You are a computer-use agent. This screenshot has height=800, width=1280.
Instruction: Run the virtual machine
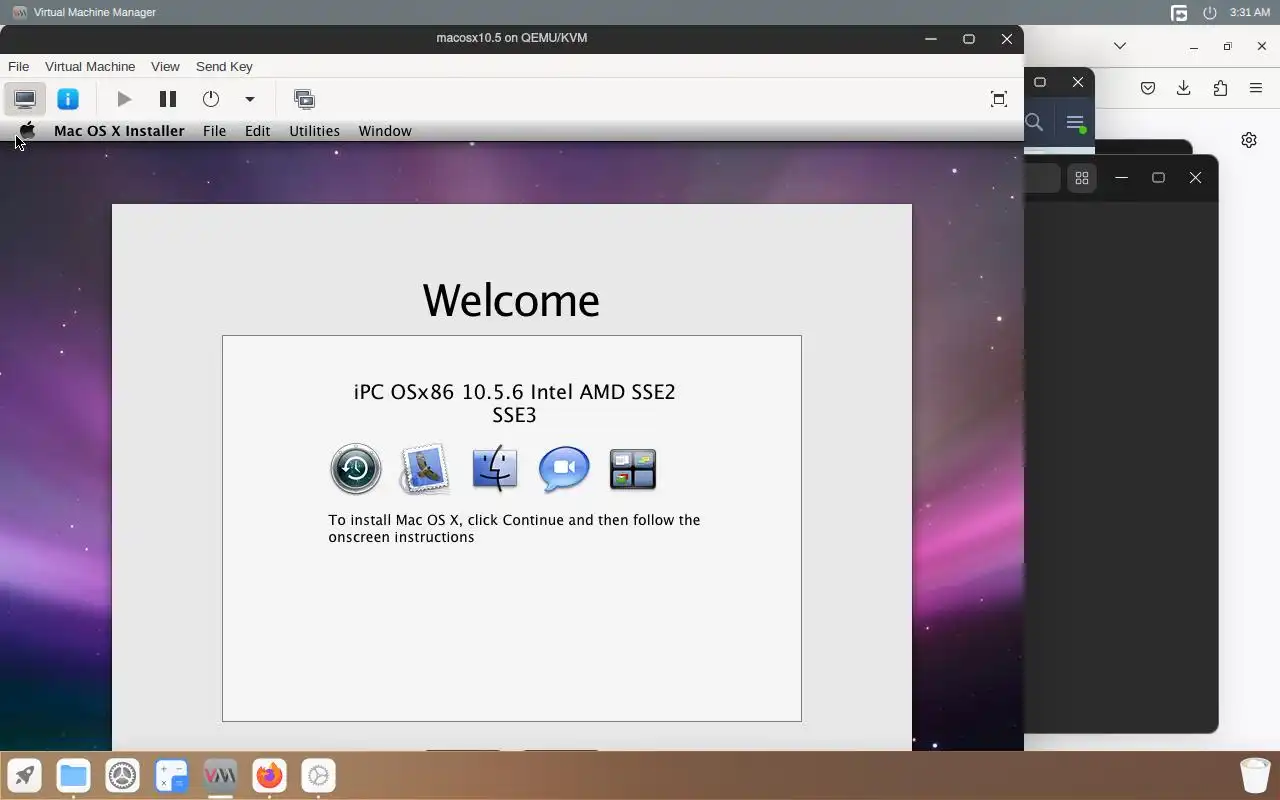124,99
